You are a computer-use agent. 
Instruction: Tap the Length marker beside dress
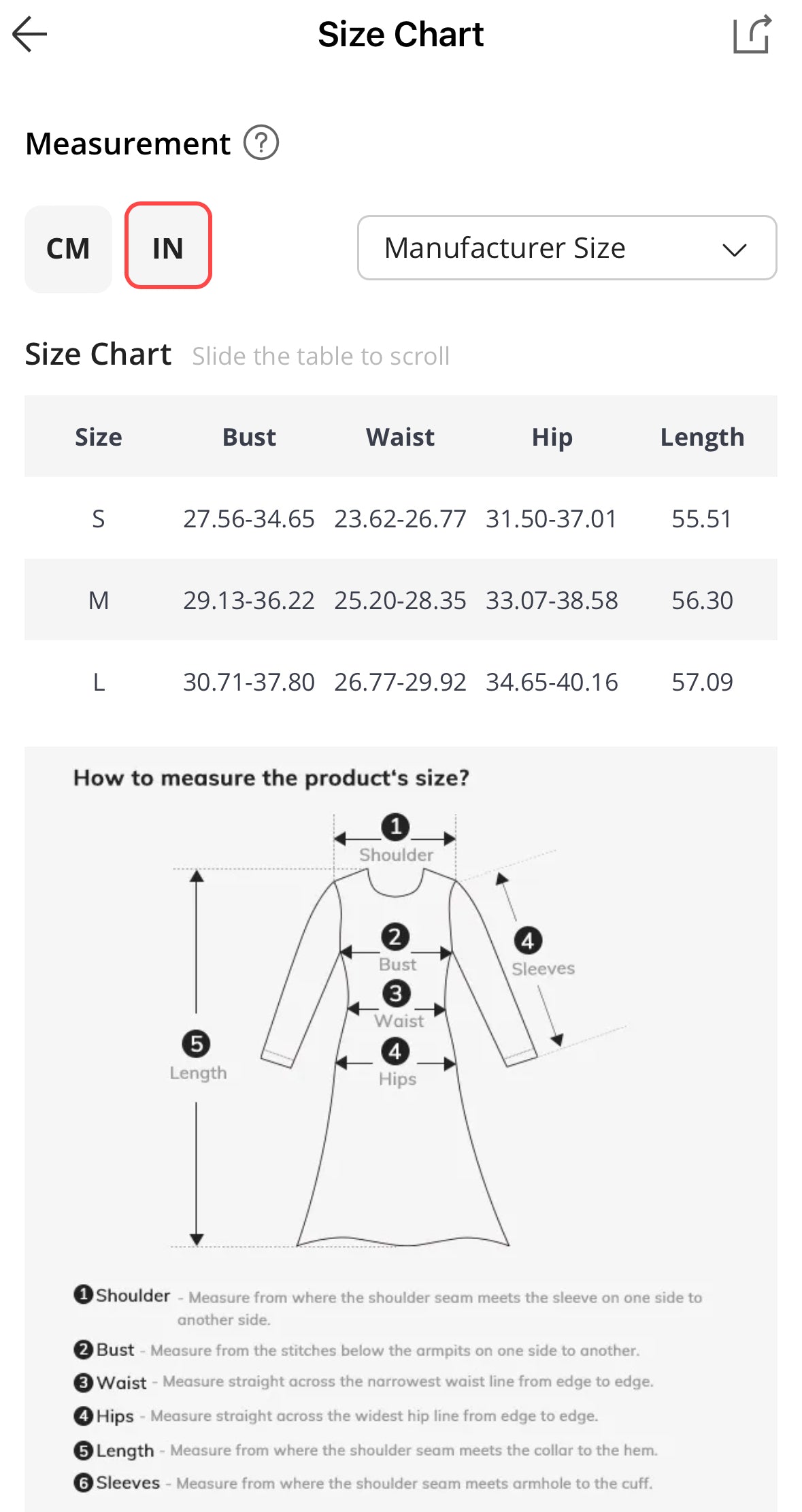click(x=196, y=1044)
